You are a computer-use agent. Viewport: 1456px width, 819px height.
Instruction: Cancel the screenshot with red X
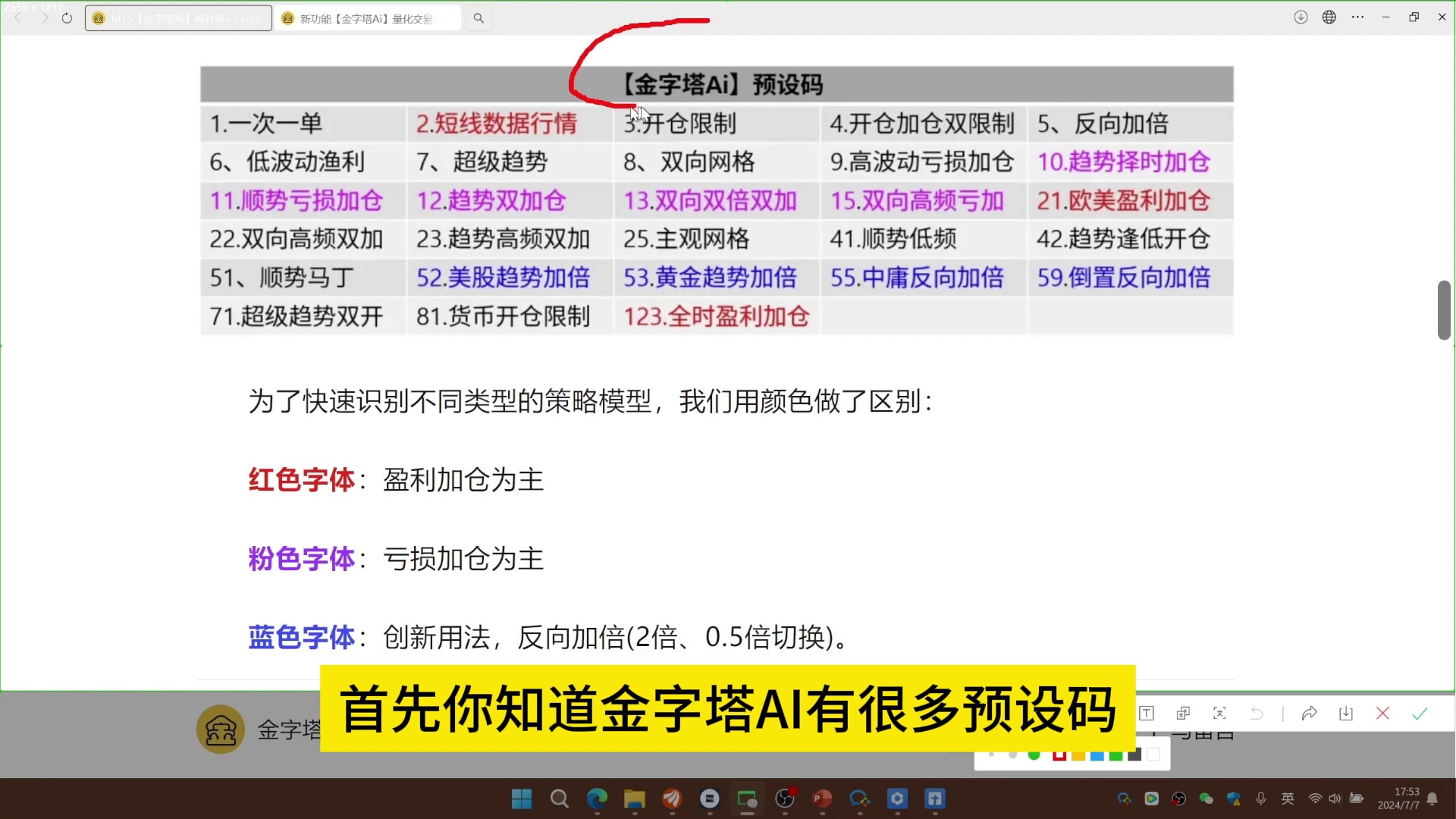click(1382, 714)
